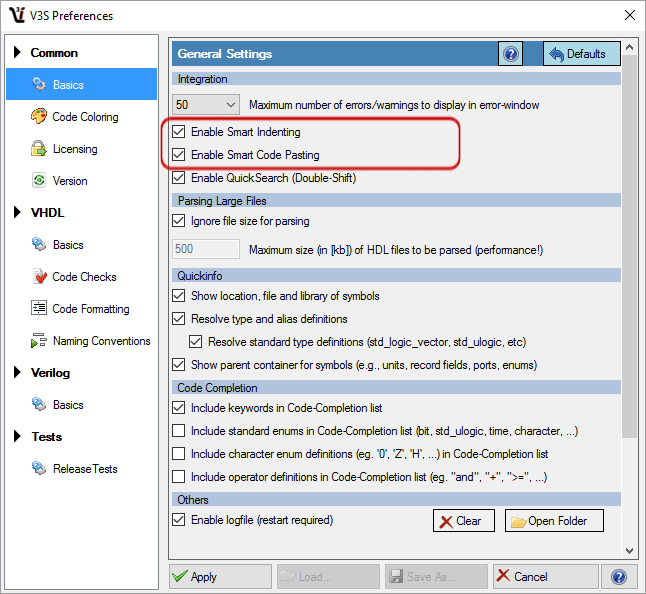Image resolution: width=646 pixels, height=594 pixels.
Task: Toggle Enable Smart Indenting checkbox
Action: [178, 132]
